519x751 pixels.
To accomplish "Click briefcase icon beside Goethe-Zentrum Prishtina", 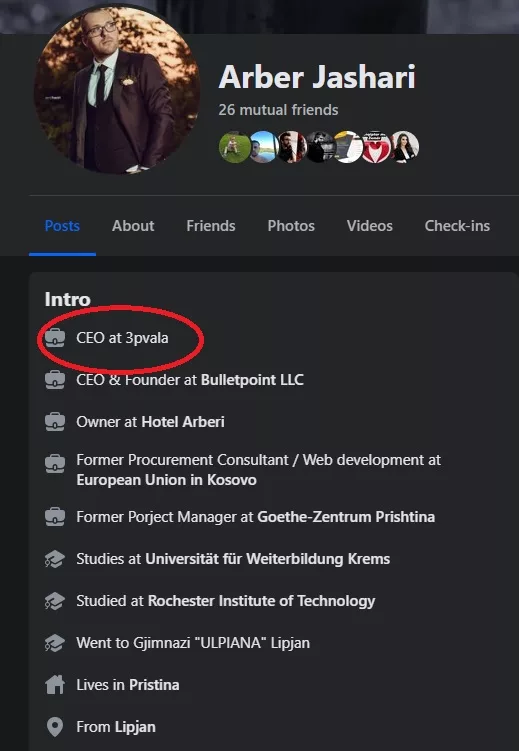I will [55, 517].
